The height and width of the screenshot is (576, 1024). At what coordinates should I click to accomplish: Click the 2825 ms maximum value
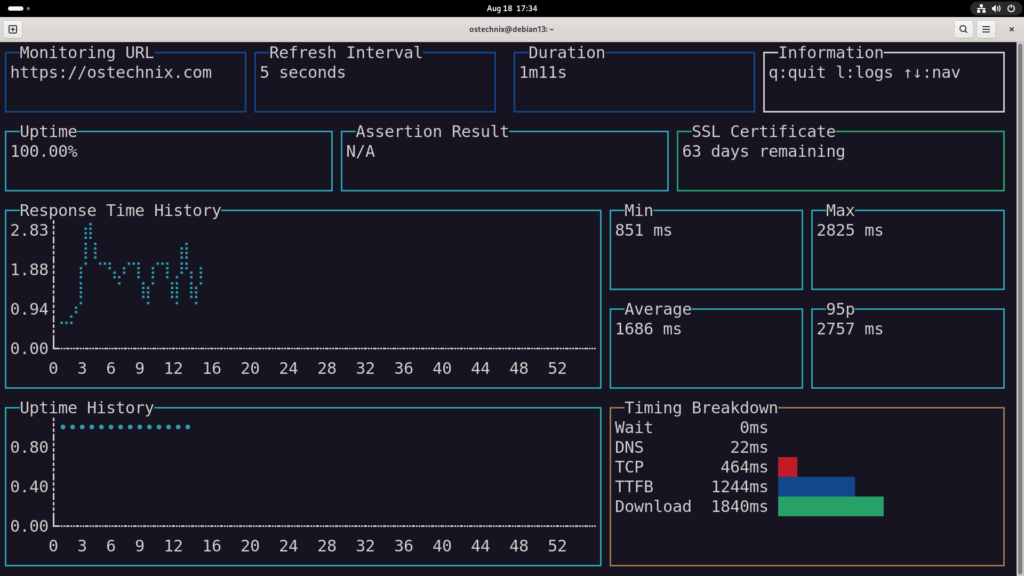850,231
